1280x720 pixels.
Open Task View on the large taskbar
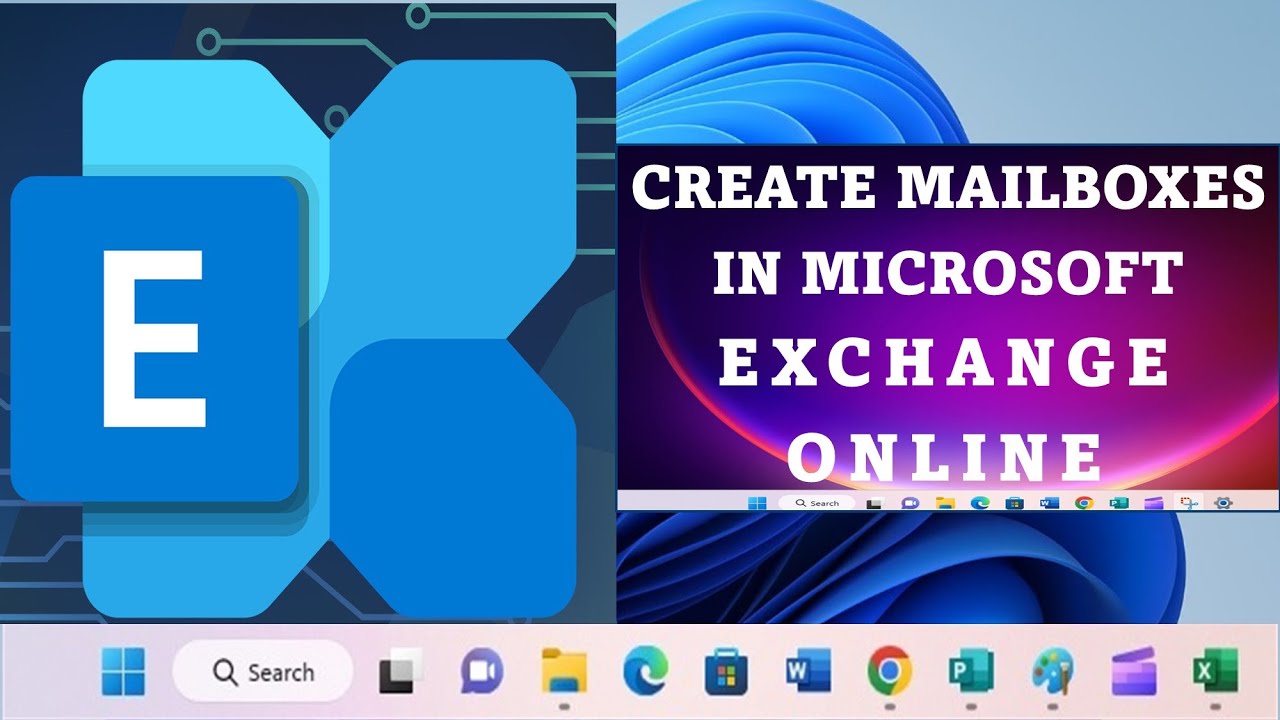click(x=400, y=671)
